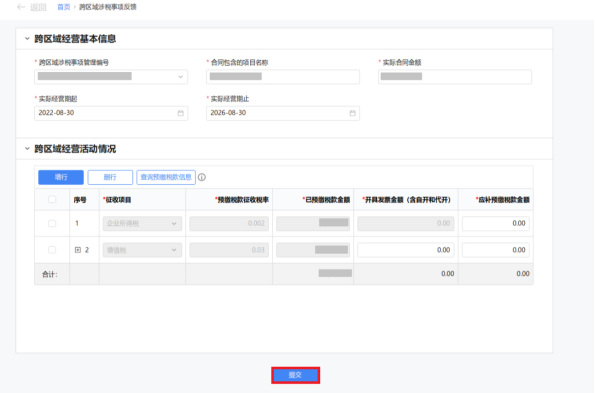Check the checkbox for row 2
This screenshot has width=595, height=393.
[52, 250]
